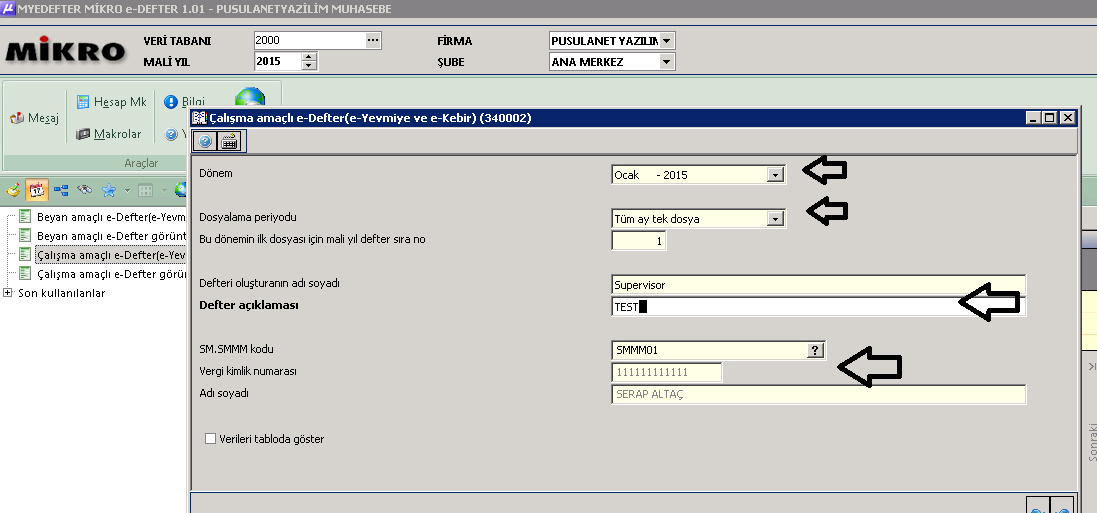Increase the MALİ YIL value with up arrow
This screenshot has width=1097, height=513.
pyautogui.click(x=309, y=57)
